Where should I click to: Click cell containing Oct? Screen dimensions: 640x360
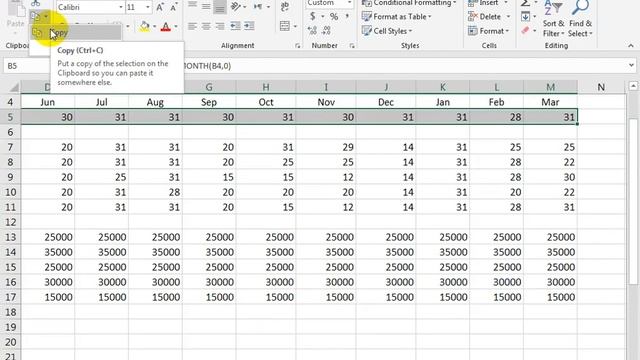[266, 102]
